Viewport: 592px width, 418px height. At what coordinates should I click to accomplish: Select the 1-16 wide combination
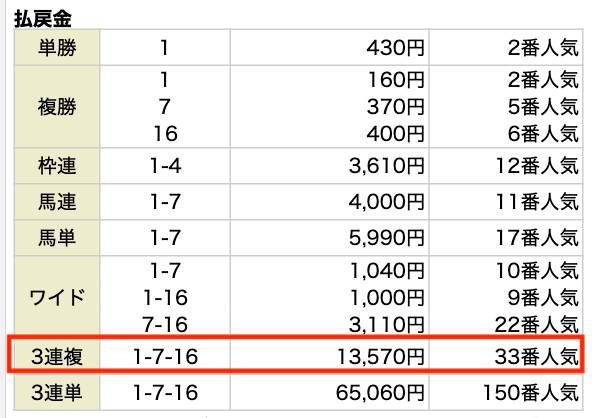(x=165, y=298)
